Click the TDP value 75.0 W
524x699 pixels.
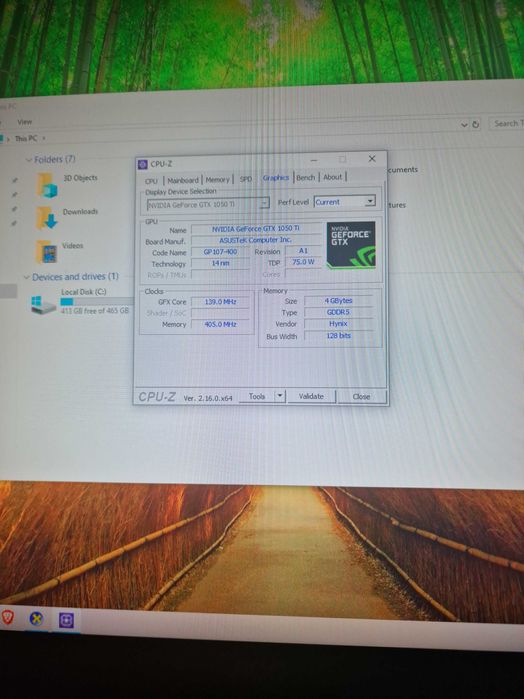click(x=303, y=262)
